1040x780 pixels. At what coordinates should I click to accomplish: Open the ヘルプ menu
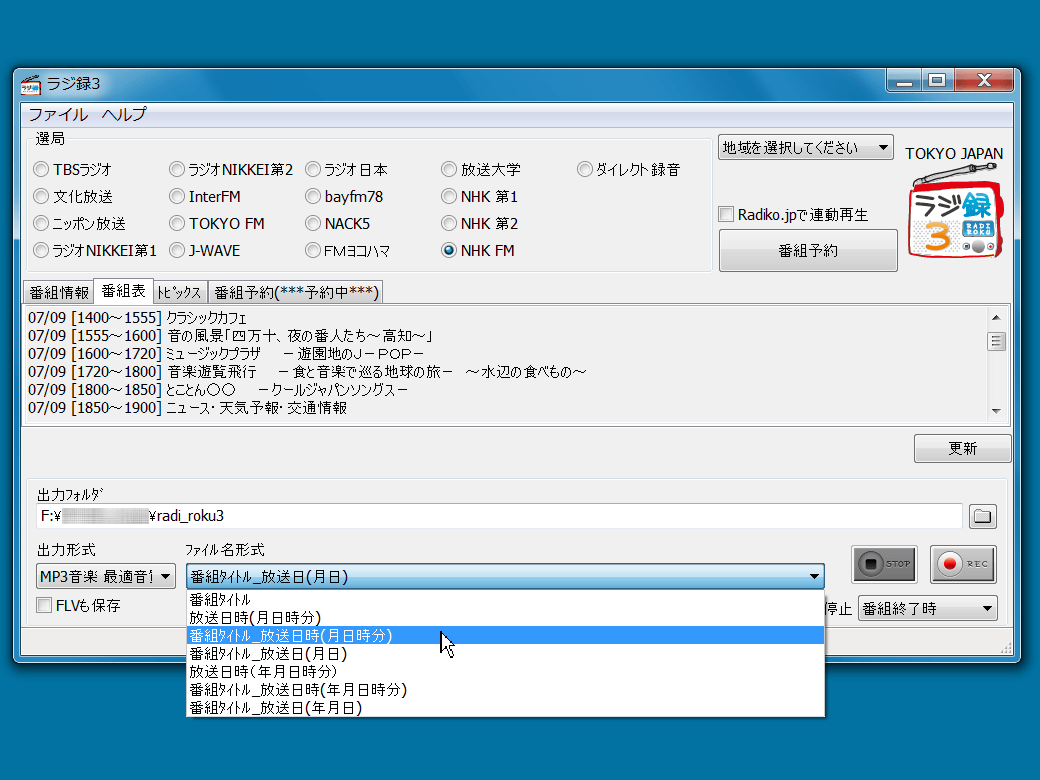pos(124,114)
